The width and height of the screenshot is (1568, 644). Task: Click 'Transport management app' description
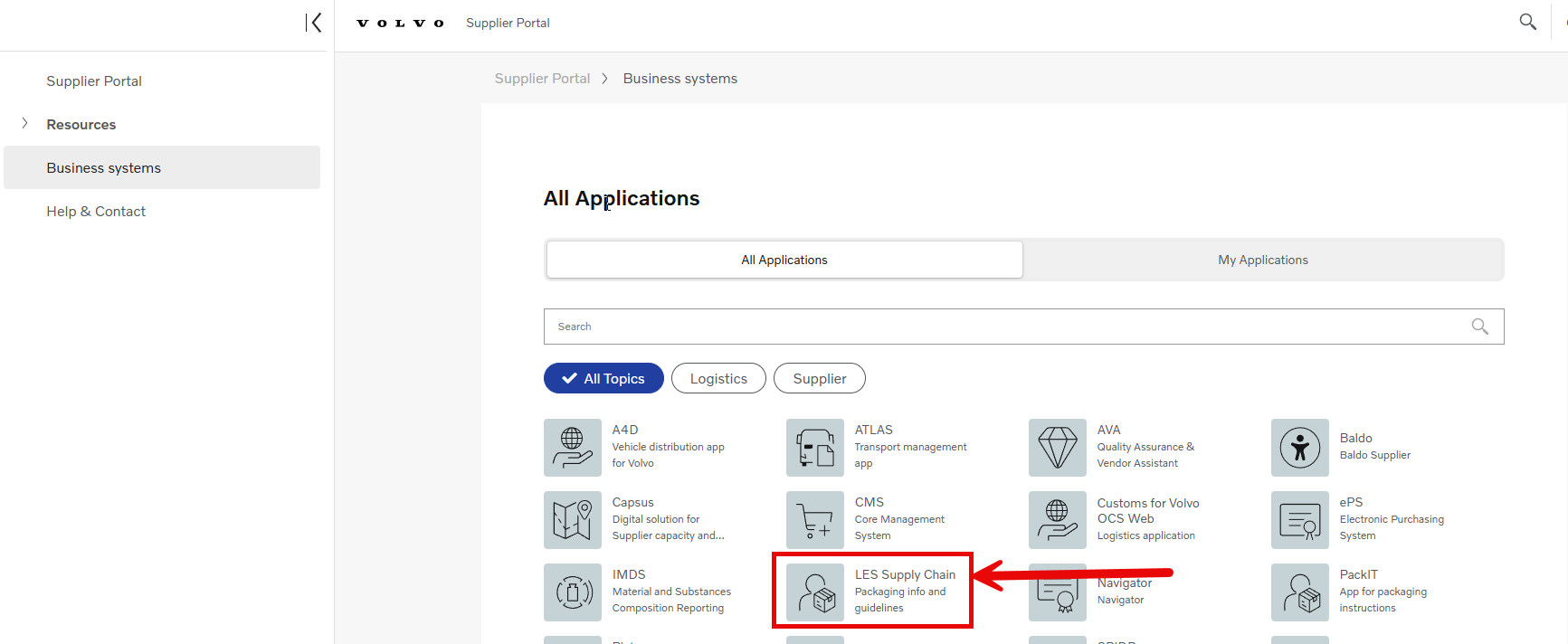pos(910,455)
